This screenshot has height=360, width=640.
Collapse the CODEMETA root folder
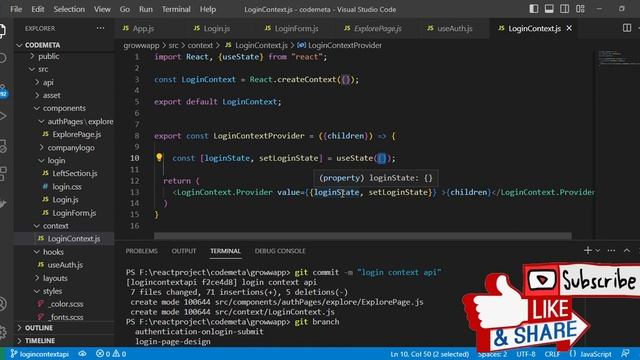(64, 45)
